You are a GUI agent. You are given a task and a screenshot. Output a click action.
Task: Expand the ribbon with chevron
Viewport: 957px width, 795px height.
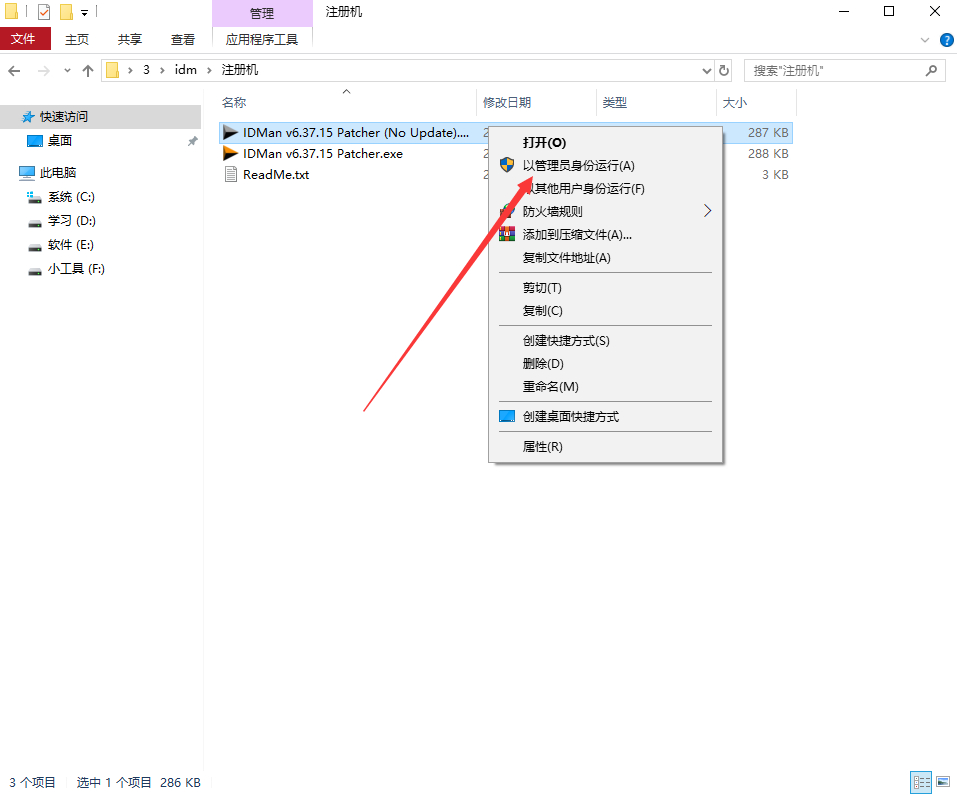point(925,40)
